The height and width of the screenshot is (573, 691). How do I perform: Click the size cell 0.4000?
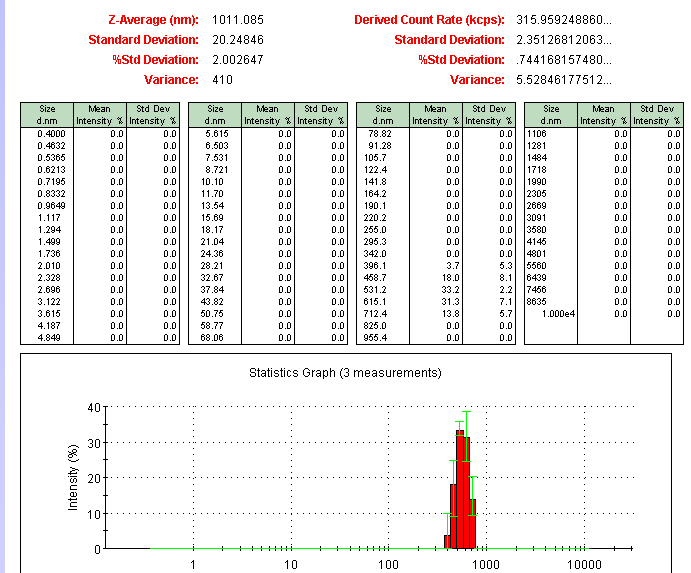point(51,134)
